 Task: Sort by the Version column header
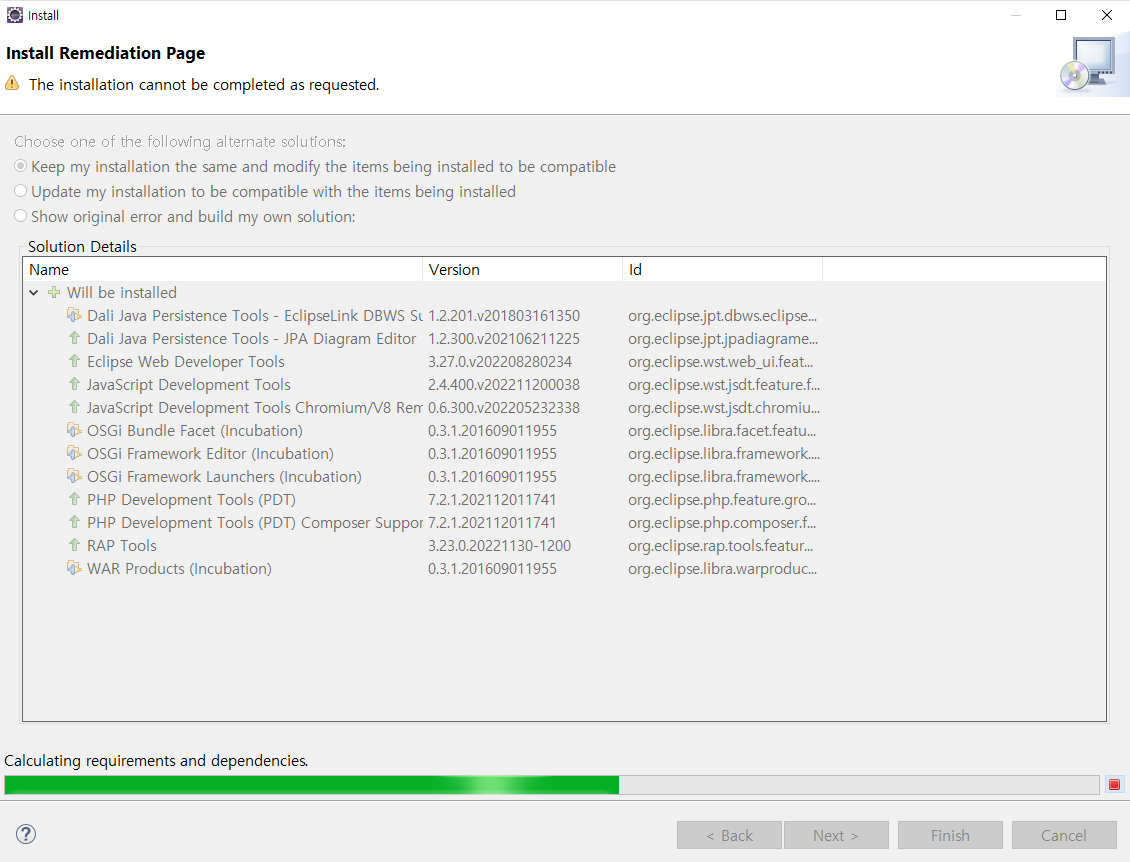click(522, 270)
